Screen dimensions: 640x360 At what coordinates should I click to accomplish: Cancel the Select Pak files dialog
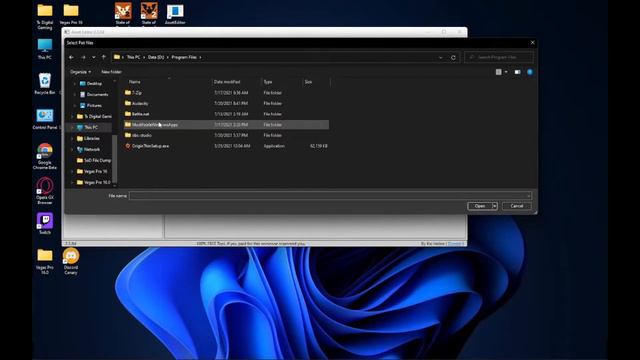[x=517, y=206]
